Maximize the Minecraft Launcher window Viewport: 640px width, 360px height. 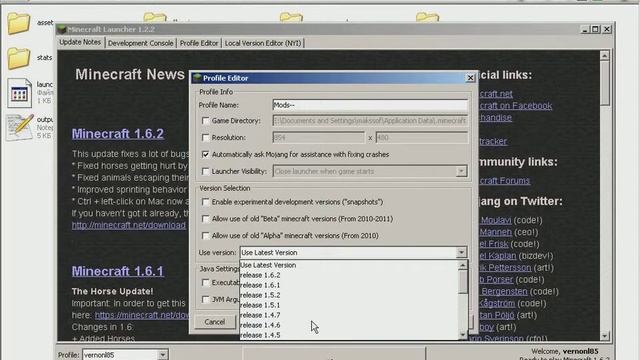click(596, 29)
